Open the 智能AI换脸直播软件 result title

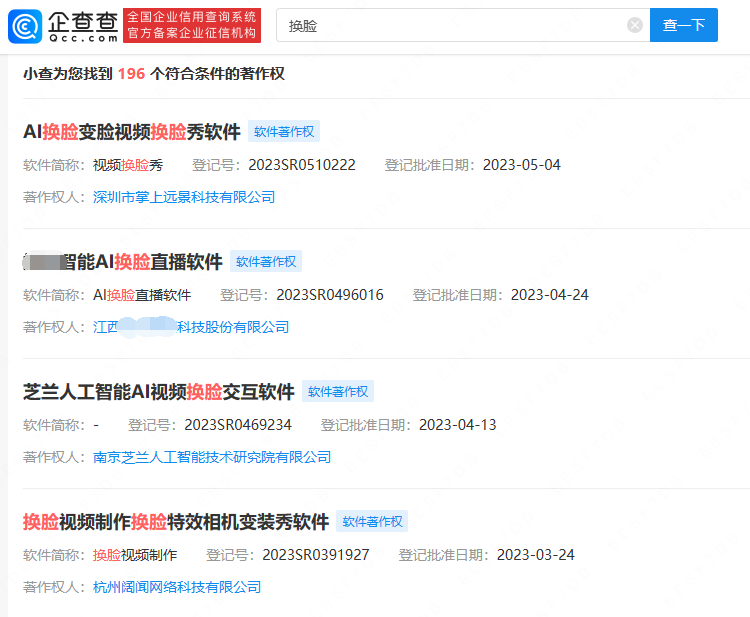(123, 262)
